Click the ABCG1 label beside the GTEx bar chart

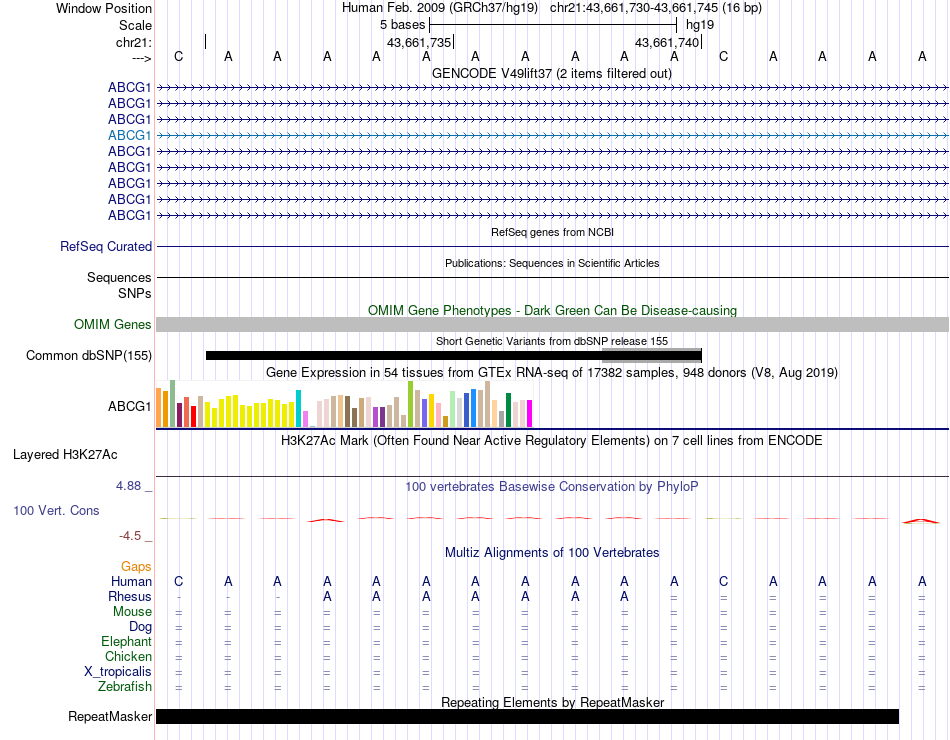coord(130,406)
